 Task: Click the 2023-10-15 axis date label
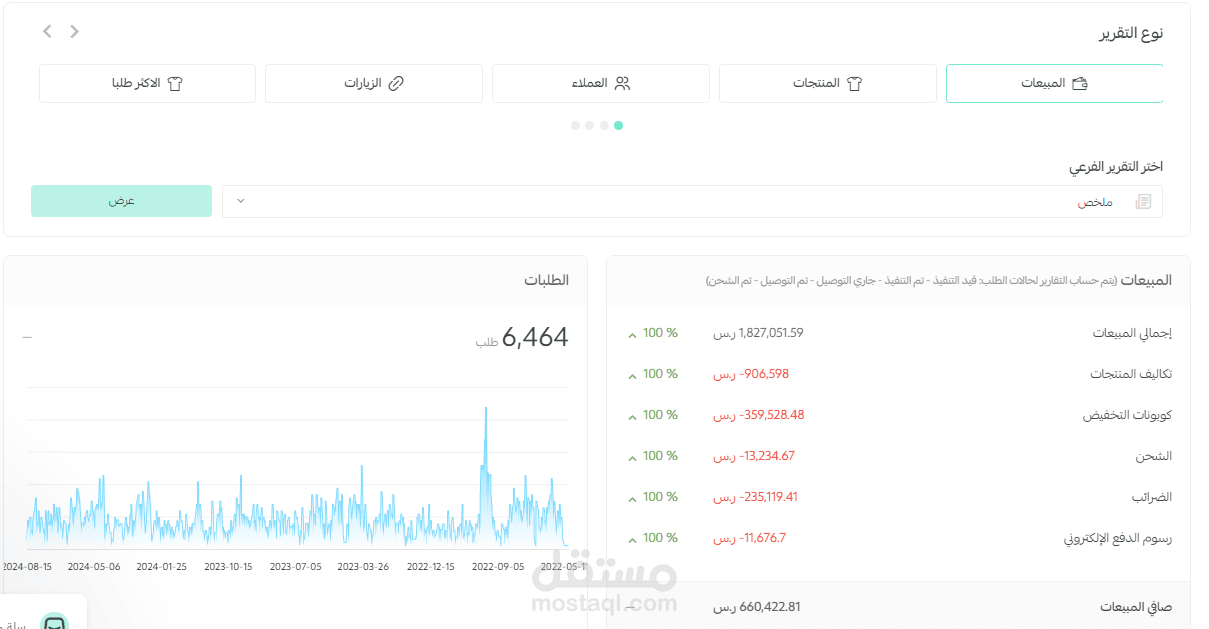pos(228,566)
